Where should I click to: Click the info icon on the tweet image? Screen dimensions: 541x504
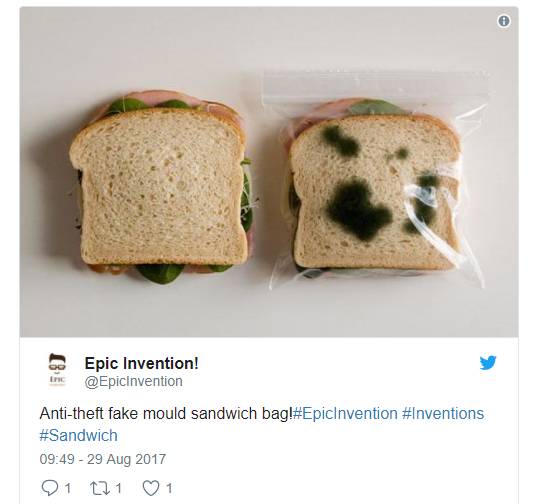pos(504,21)
